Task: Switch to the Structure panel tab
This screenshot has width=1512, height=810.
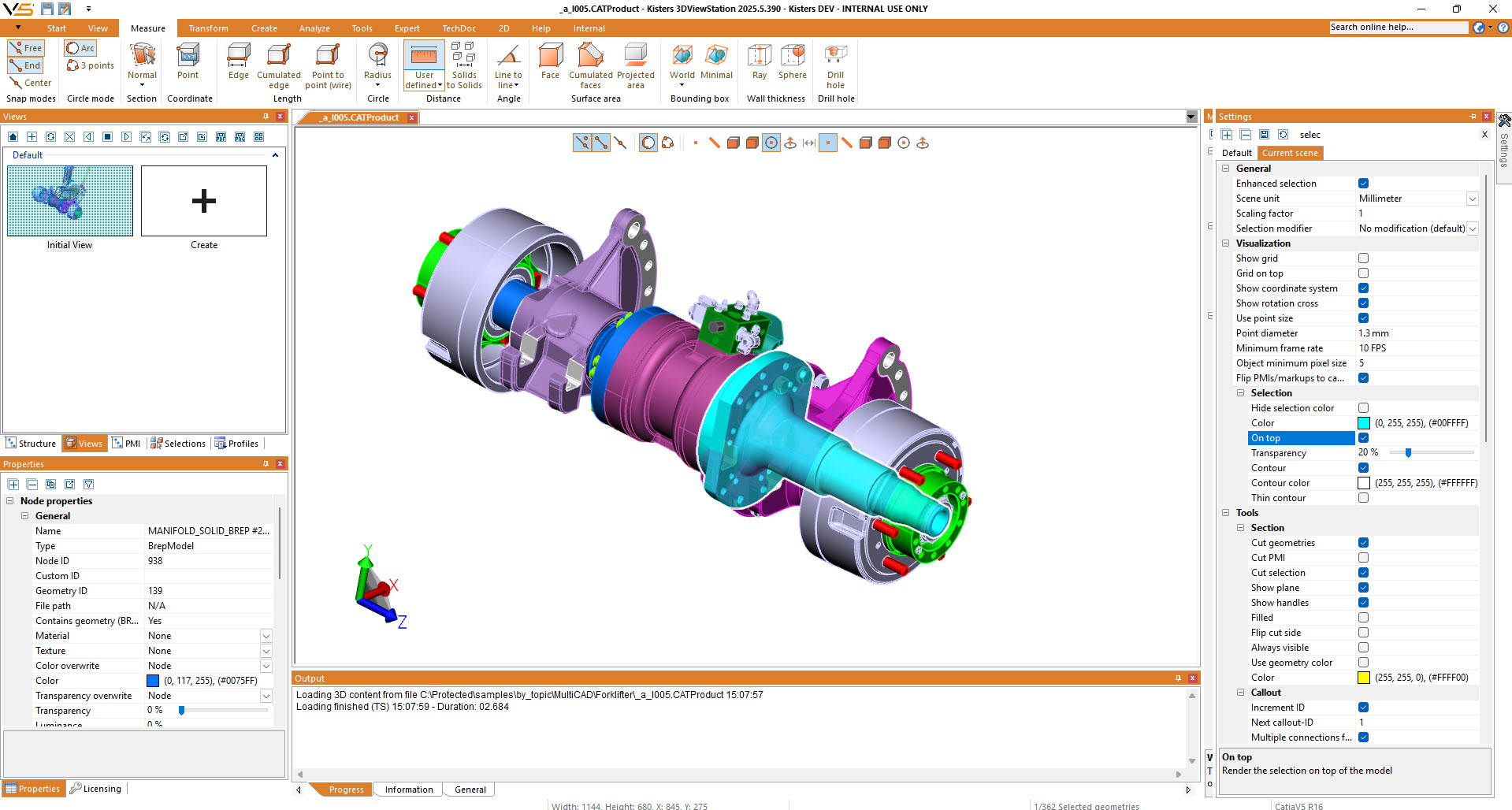Action: (x=32, y=444)
